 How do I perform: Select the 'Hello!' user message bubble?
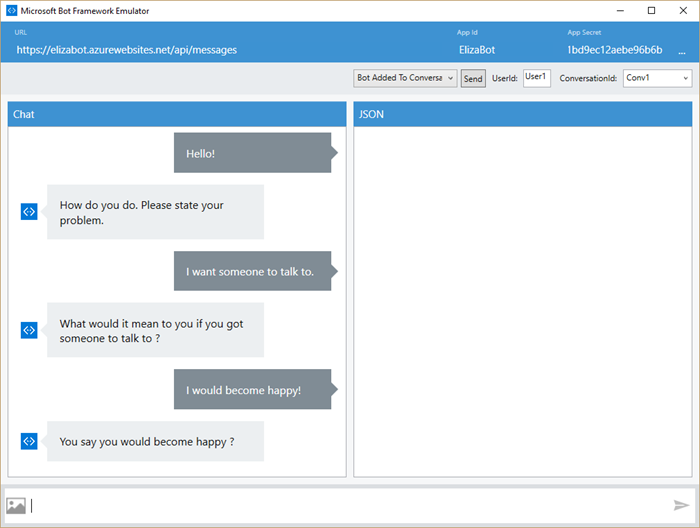tap(256, 153)
